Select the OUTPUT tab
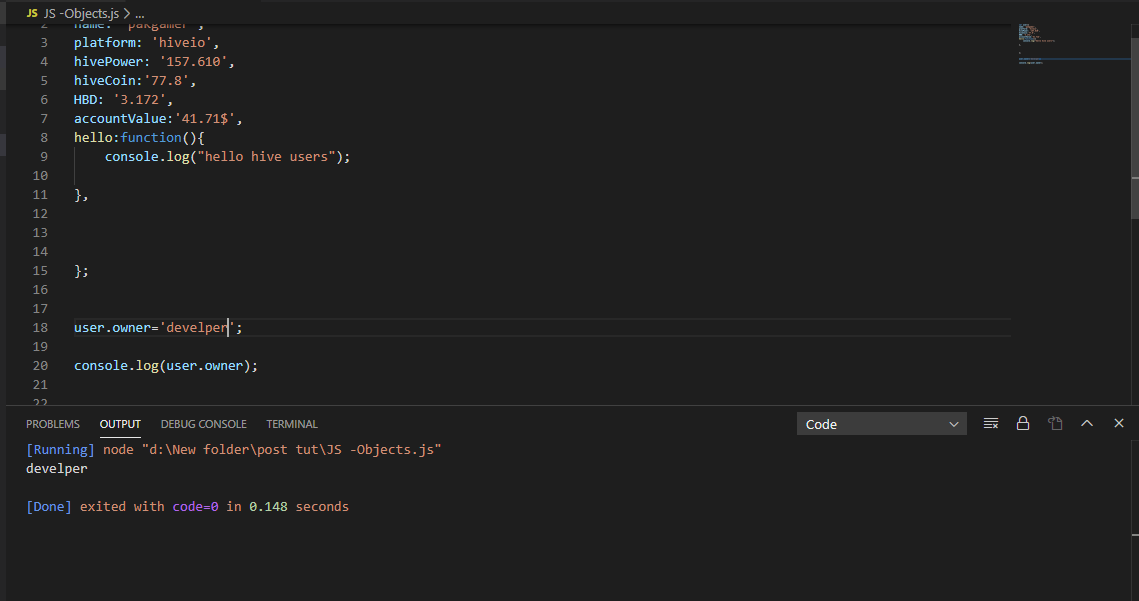 pos(120,424)
